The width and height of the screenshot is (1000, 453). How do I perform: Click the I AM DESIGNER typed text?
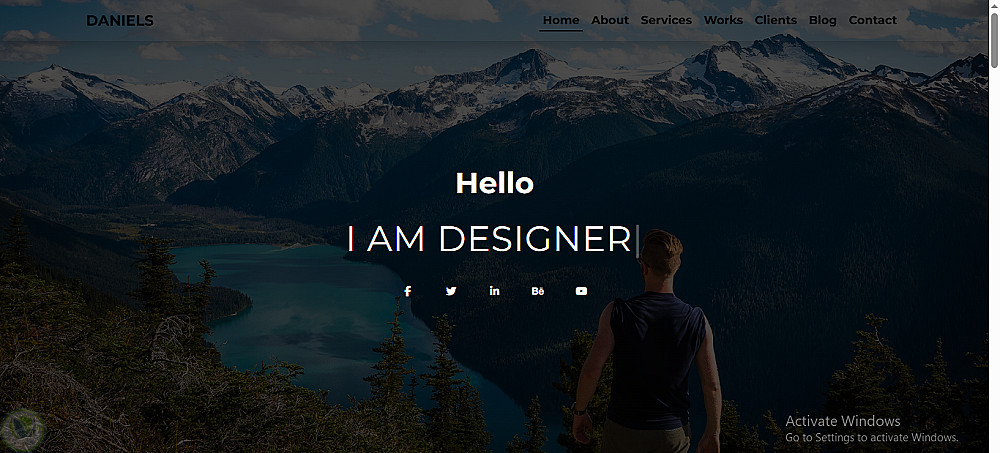tap(489, 239)
